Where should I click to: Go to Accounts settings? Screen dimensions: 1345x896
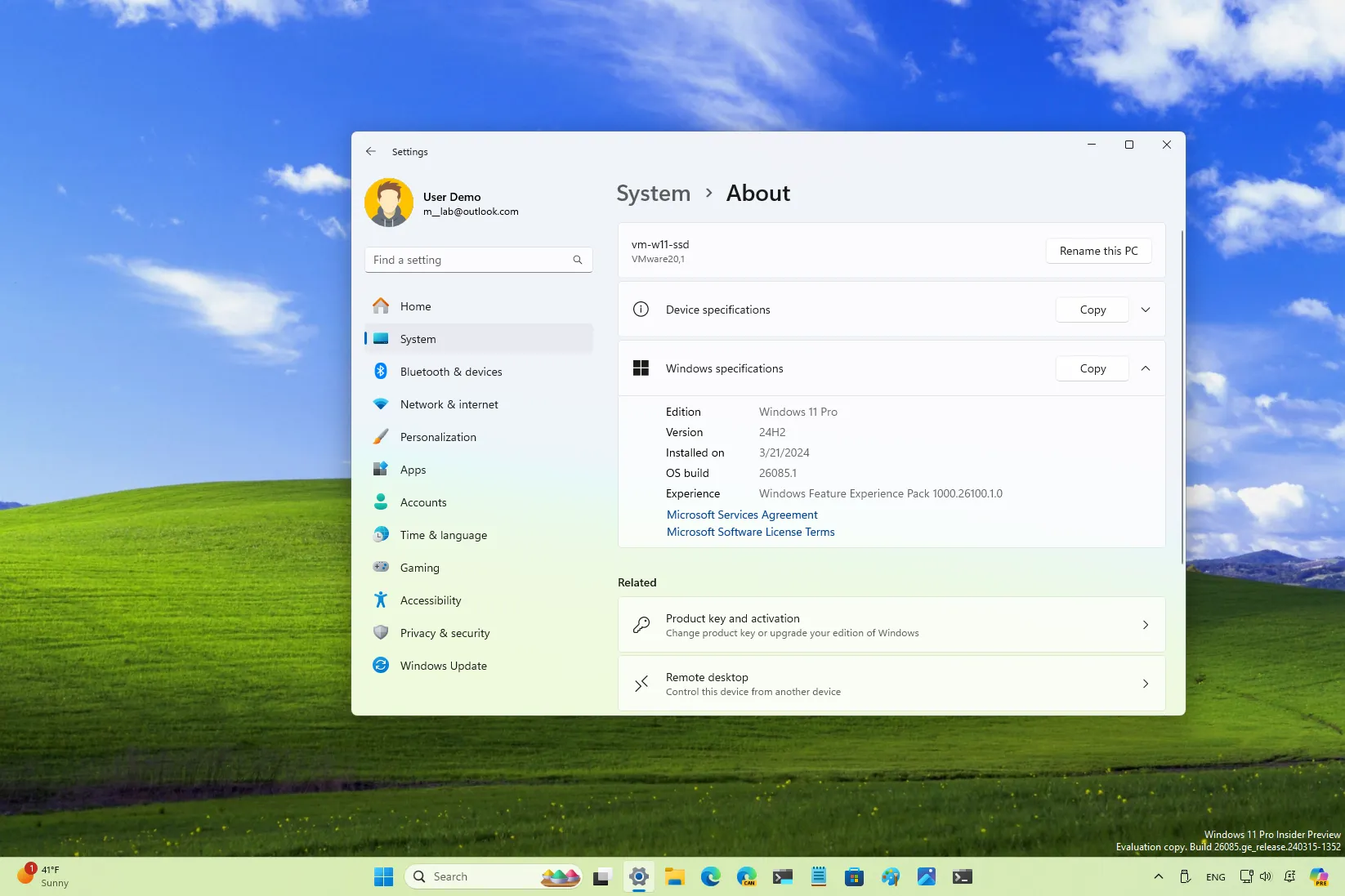pyautogui.click(x=479, y=502)
